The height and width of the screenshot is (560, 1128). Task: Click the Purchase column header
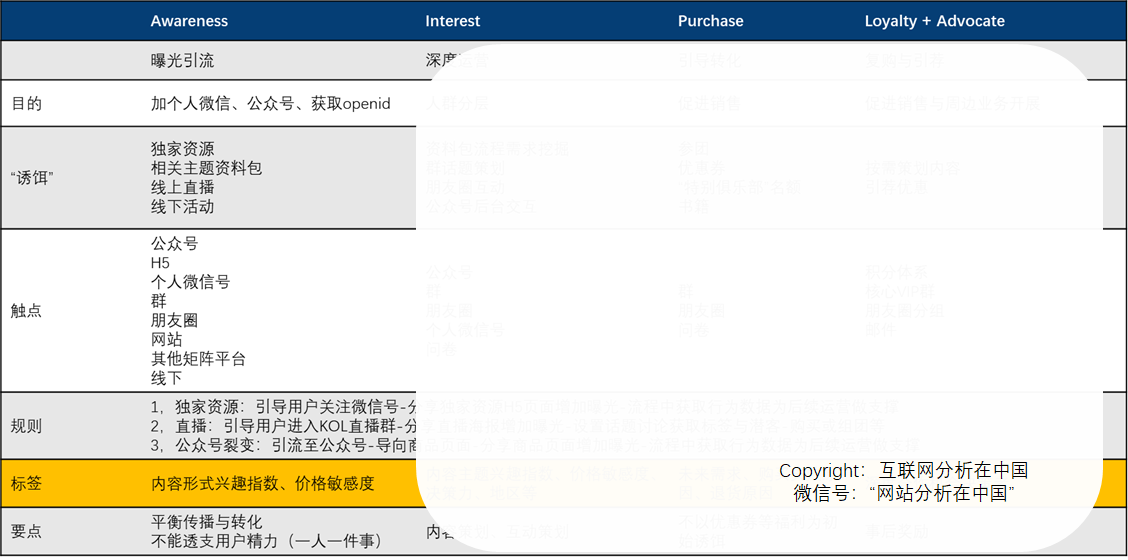coord(710,21)
